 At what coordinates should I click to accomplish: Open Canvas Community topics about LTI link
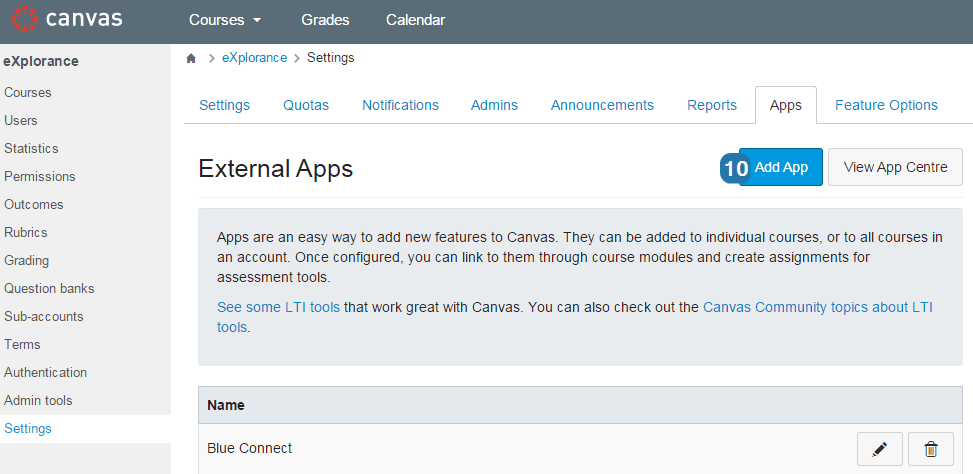pos(575,317)
